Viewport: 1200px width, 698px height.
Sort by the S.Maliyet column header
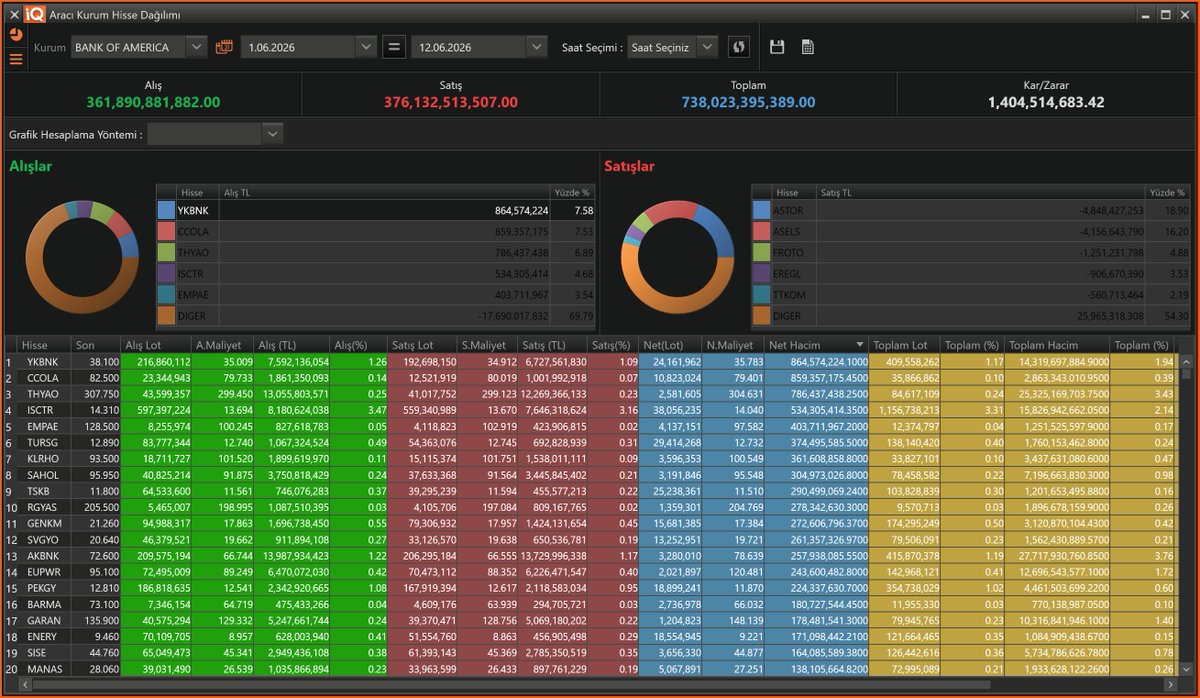click(x=489, y=344)
